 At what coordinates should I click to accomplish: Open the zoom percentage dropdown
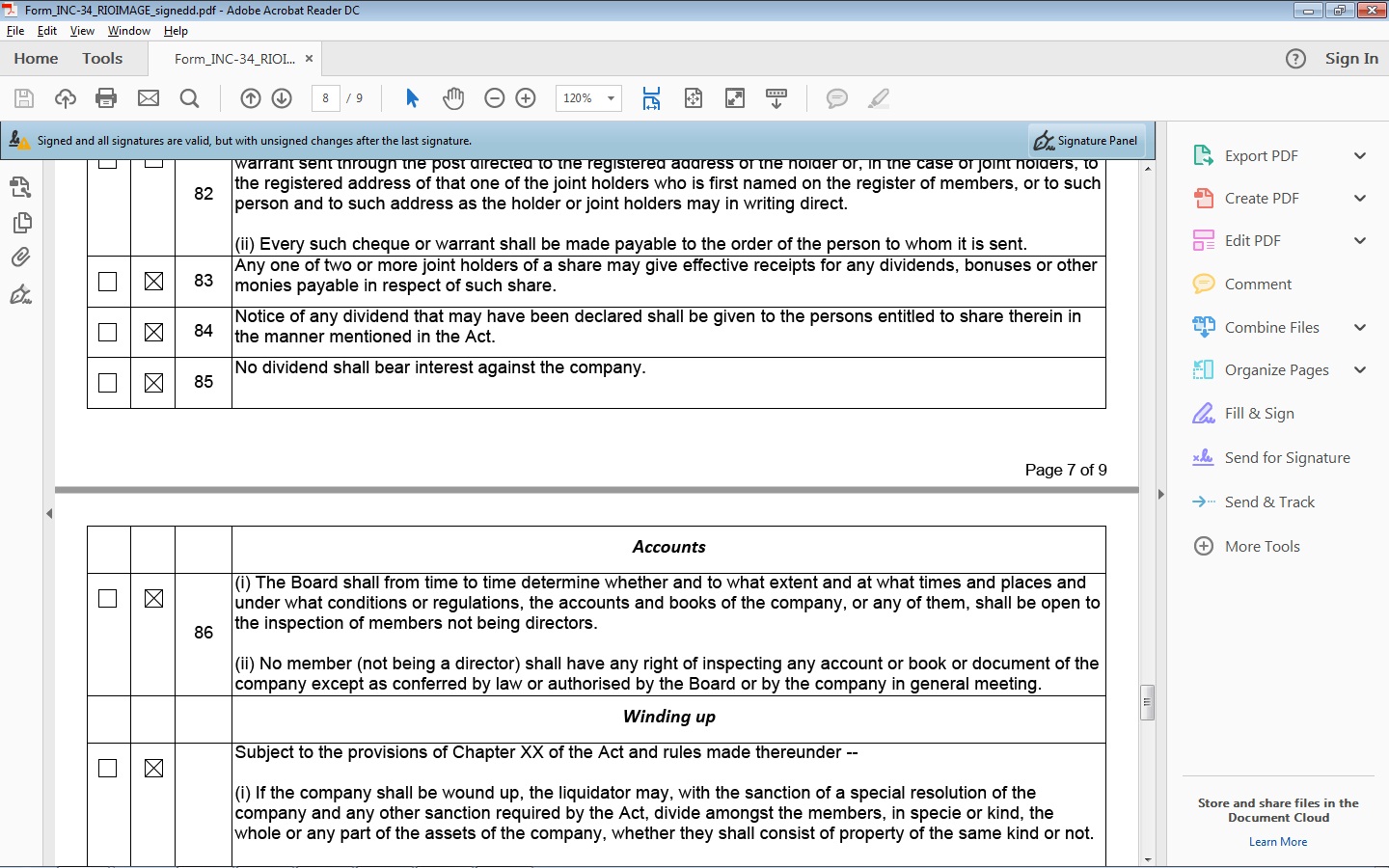[610, 97]
